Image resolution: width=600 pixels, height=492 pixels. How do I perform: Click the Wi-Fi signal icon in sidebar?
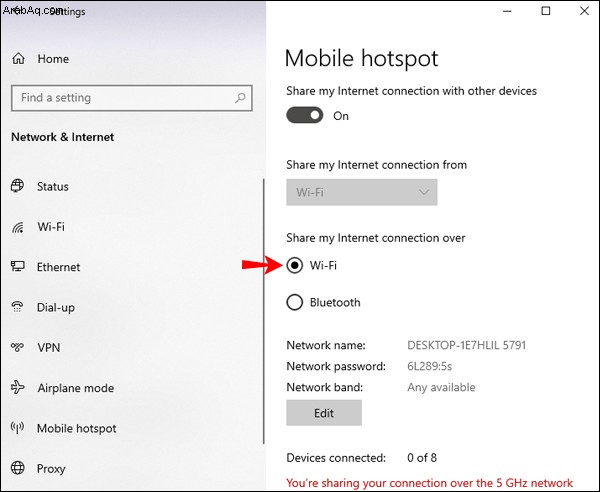click(x=18, y=227)
